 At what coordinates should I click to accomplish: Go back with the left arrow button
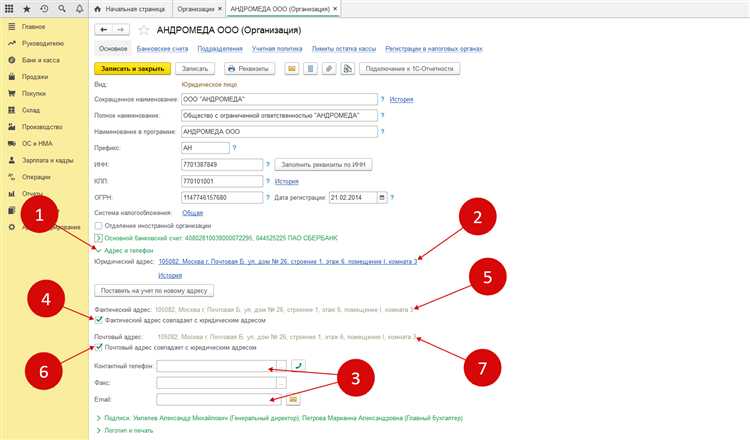coord(103,30)
